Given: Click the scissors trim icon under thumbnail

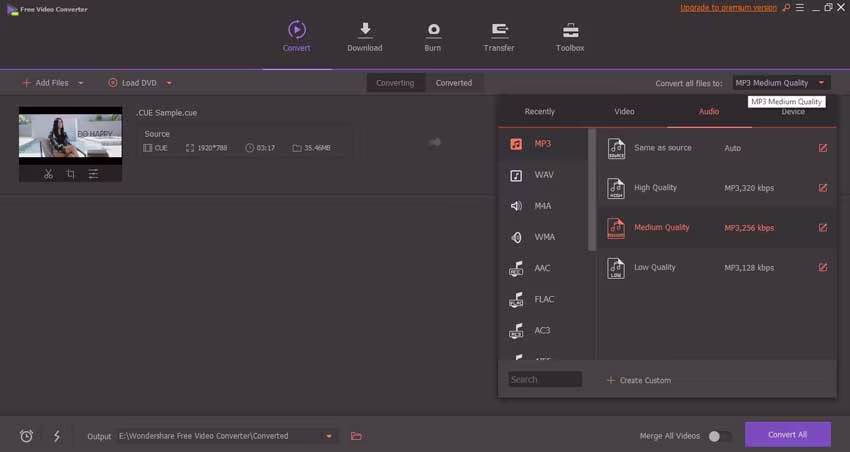Looking at the screenshot, I should click(x=49, y=174).
